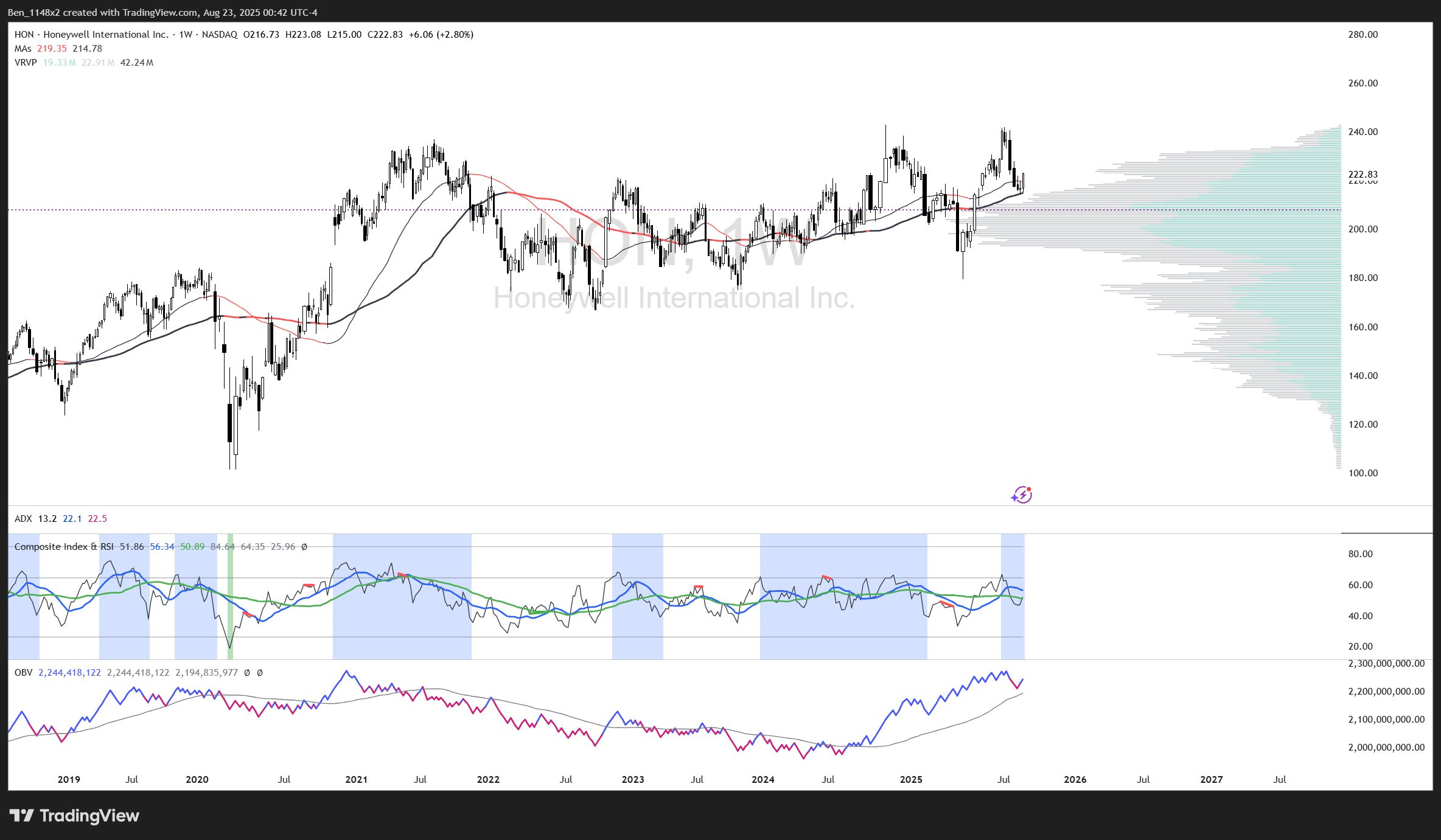Click the blue OBV value 2,244,418,122

pyautogui.click(x=69, y=673)
